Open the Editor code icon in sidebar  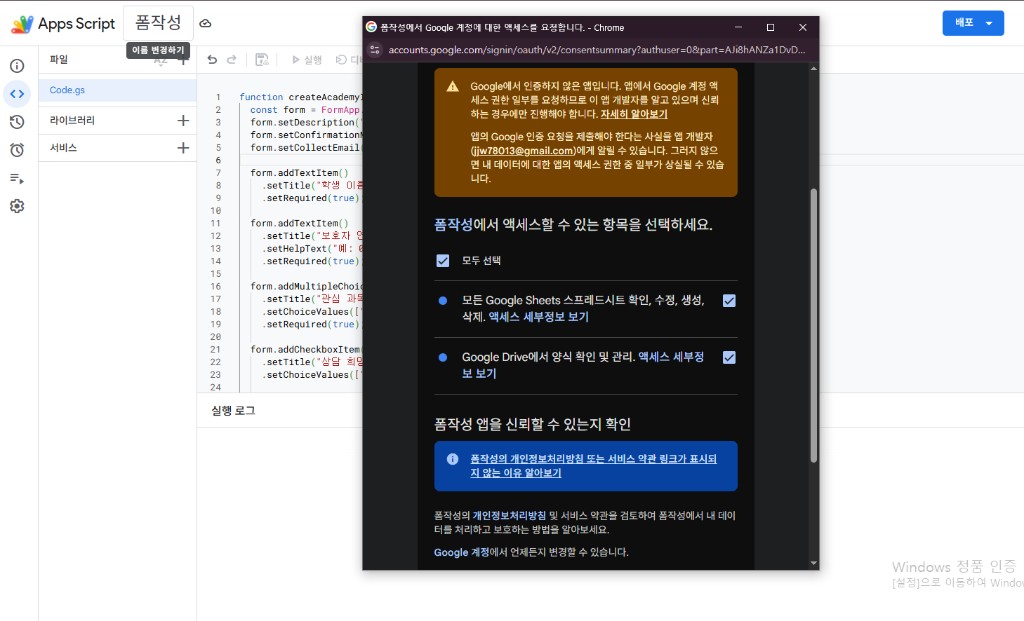[x=17, y=94]
